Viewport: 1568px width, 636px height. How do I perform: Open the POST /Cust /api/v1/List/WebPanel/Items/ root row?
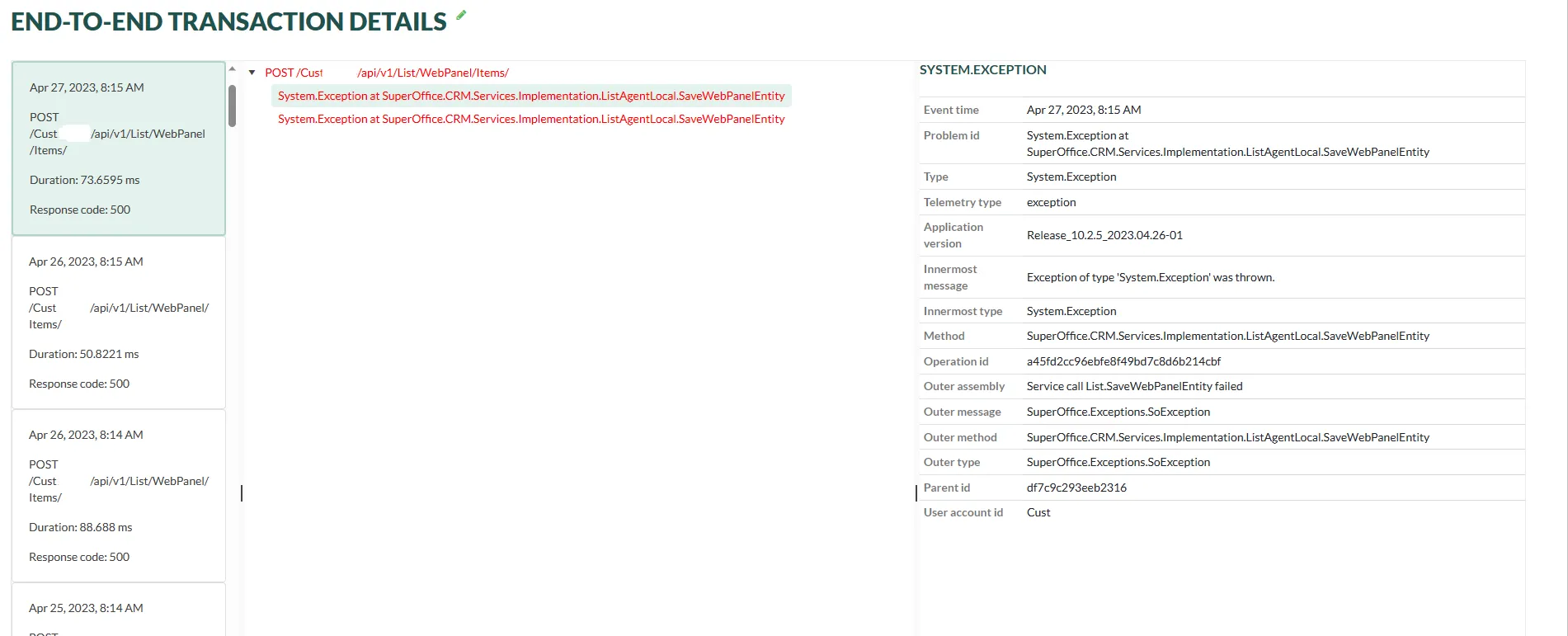pos(387,73)
